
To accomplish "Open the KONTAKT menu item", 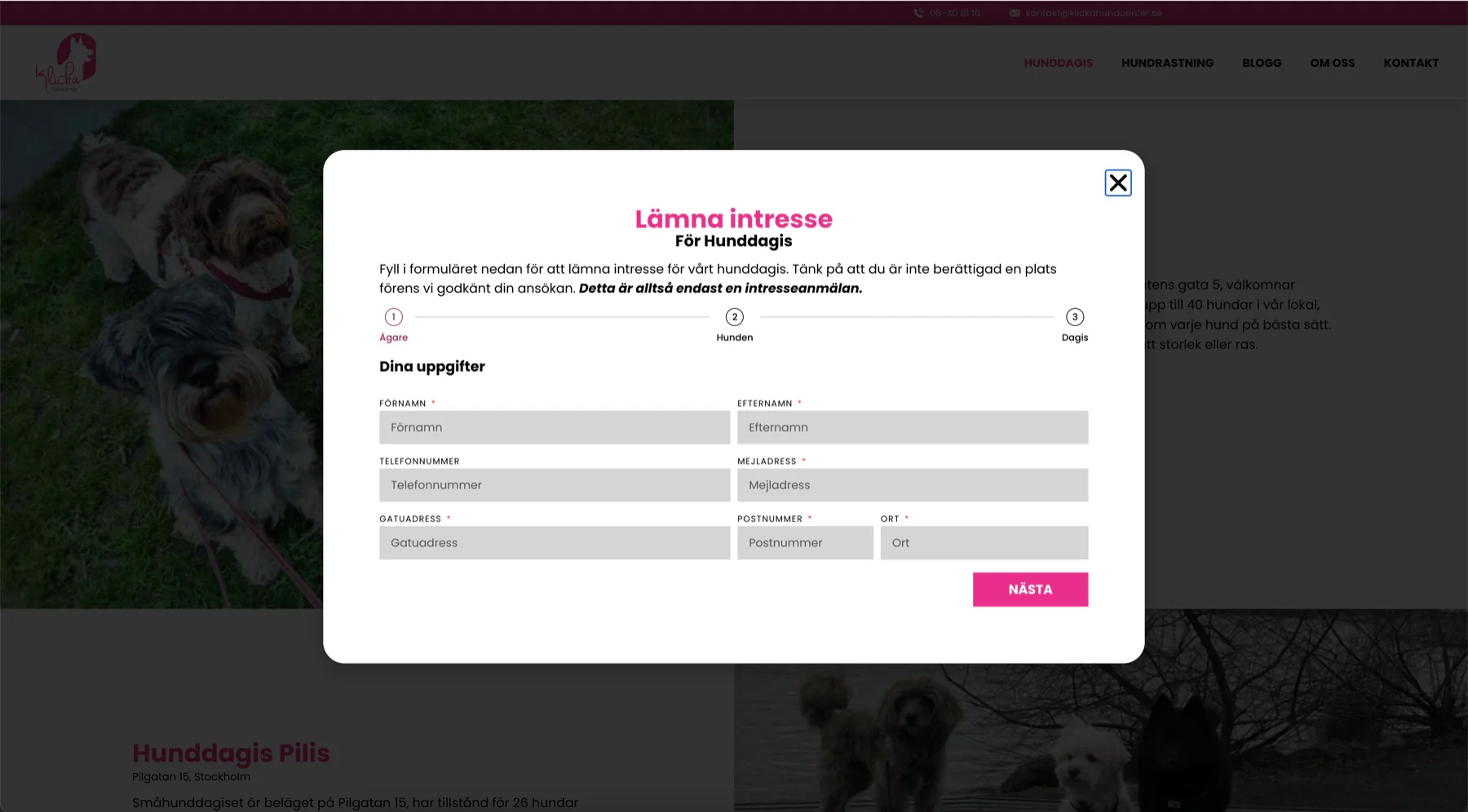I will coord(1411,63).
